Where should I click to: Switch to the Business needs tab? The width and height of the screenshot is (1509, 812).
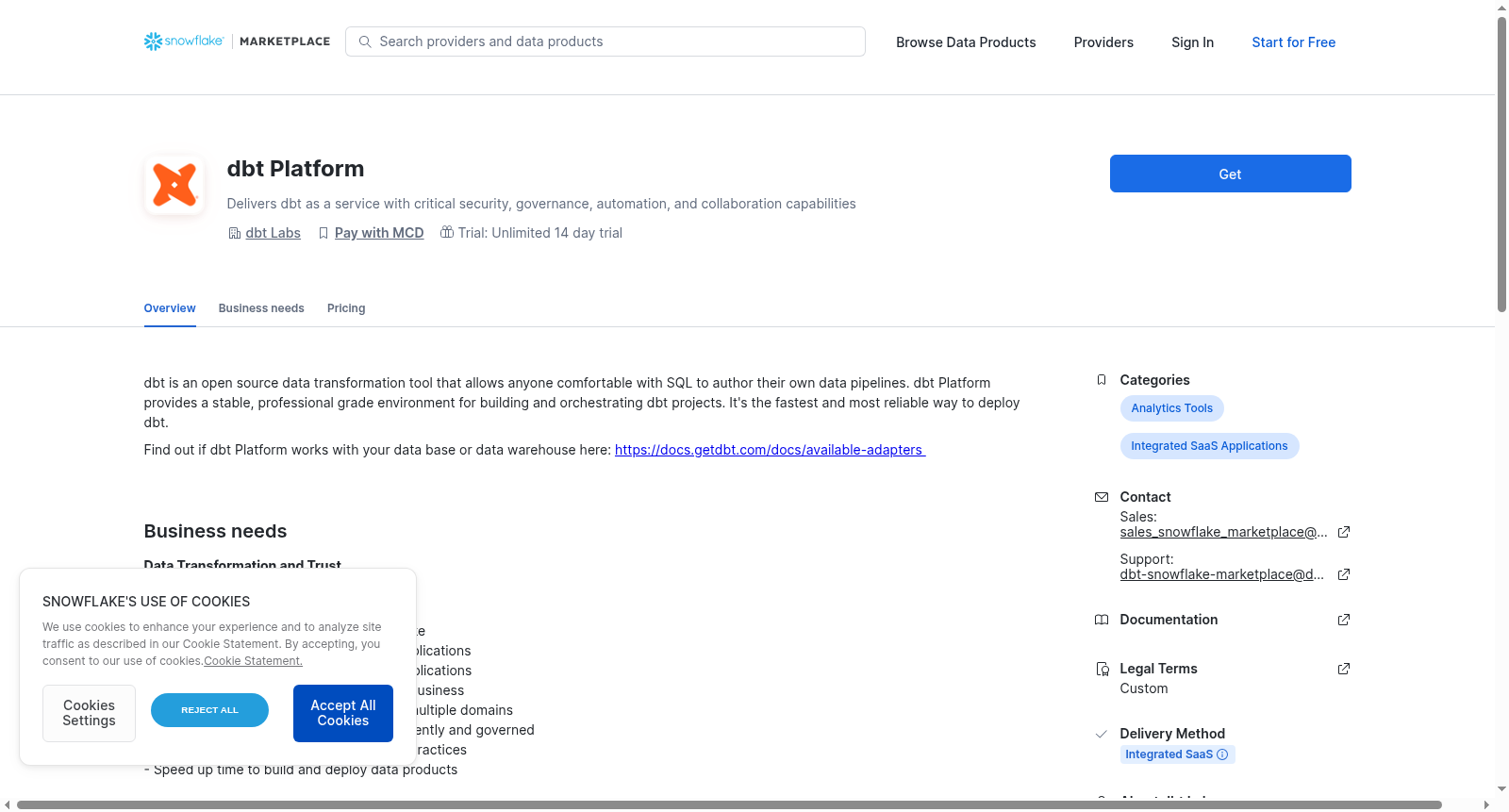click(x=261, y=308)
